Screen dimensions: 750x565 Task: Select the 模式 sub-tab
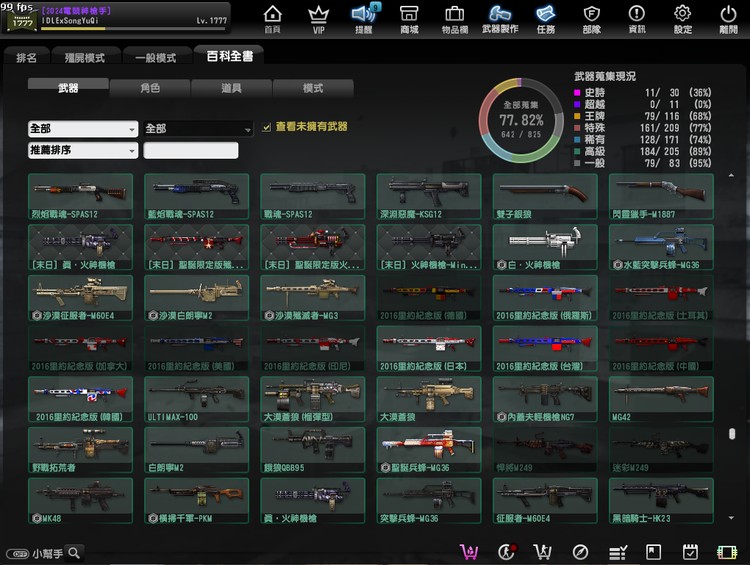tap(313, 88)
